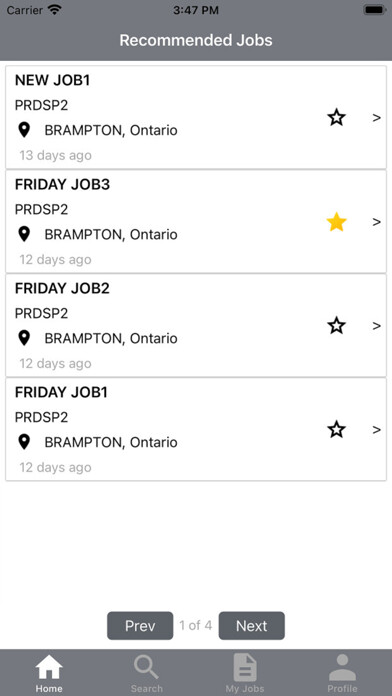
Task: Go to Next page of jobs
Action: 252,626
